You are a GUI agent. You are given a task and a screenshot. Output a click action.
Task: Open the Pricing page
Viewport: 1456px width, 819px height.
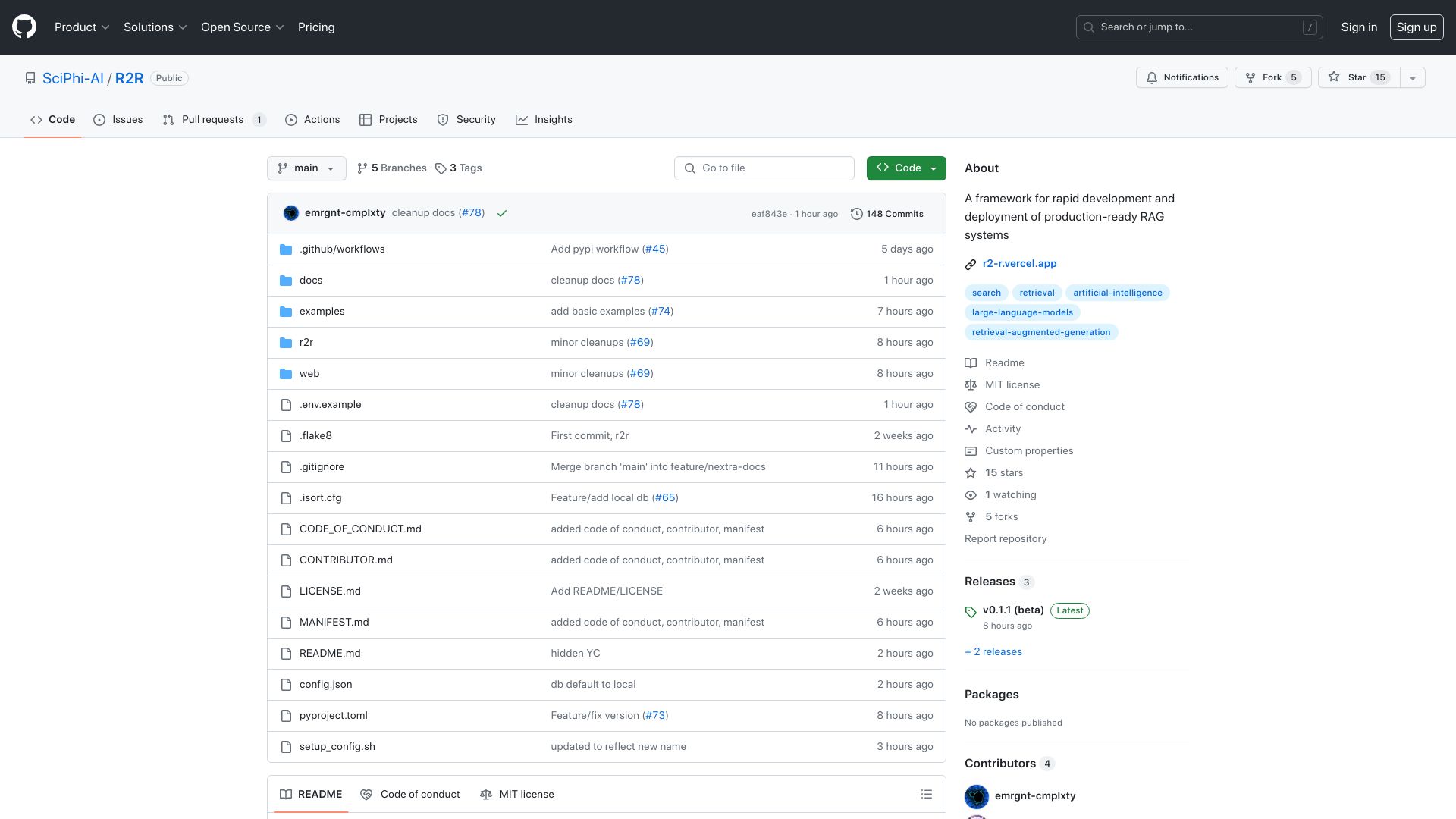(x=316, y=27)
